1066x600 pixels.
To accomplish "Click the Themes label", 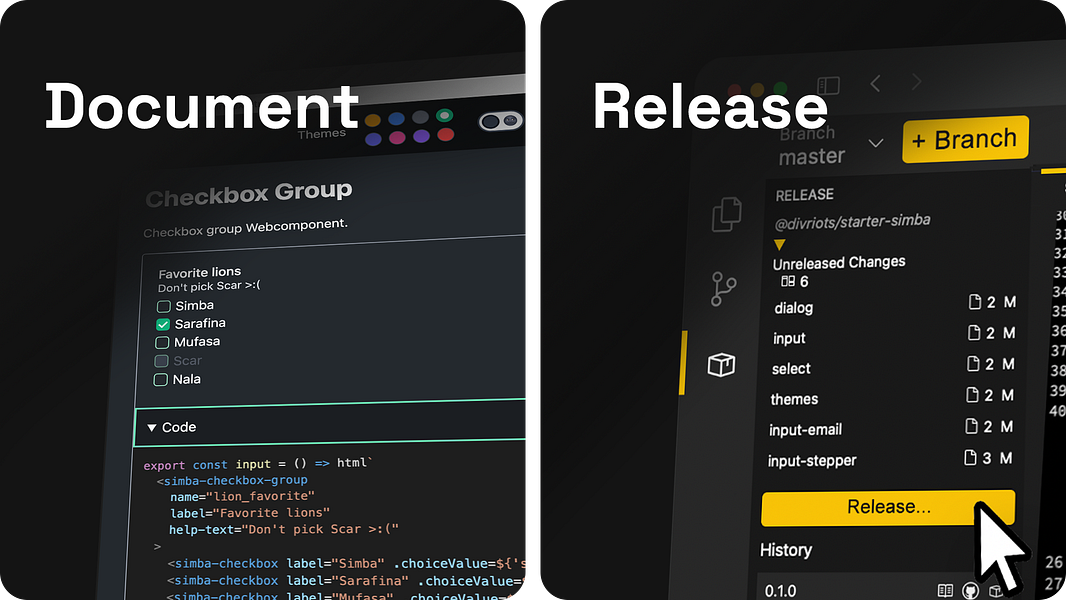I will pos(322,134).
